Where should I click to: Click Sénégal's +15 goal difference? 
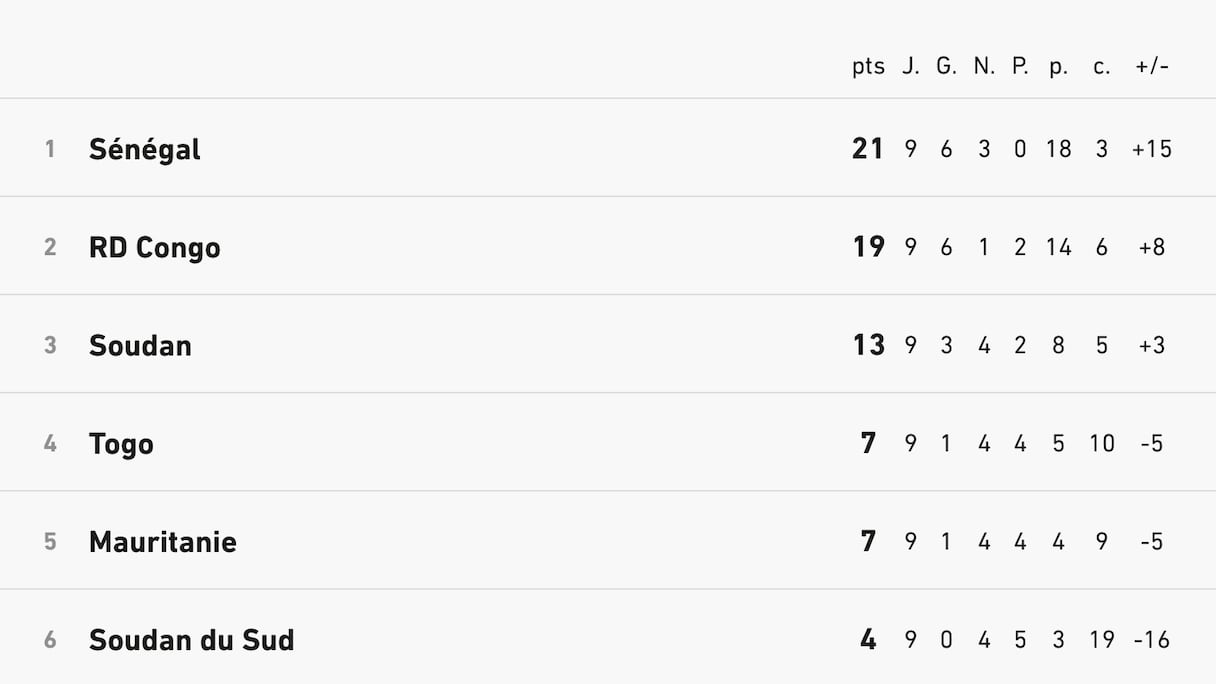1152,149
